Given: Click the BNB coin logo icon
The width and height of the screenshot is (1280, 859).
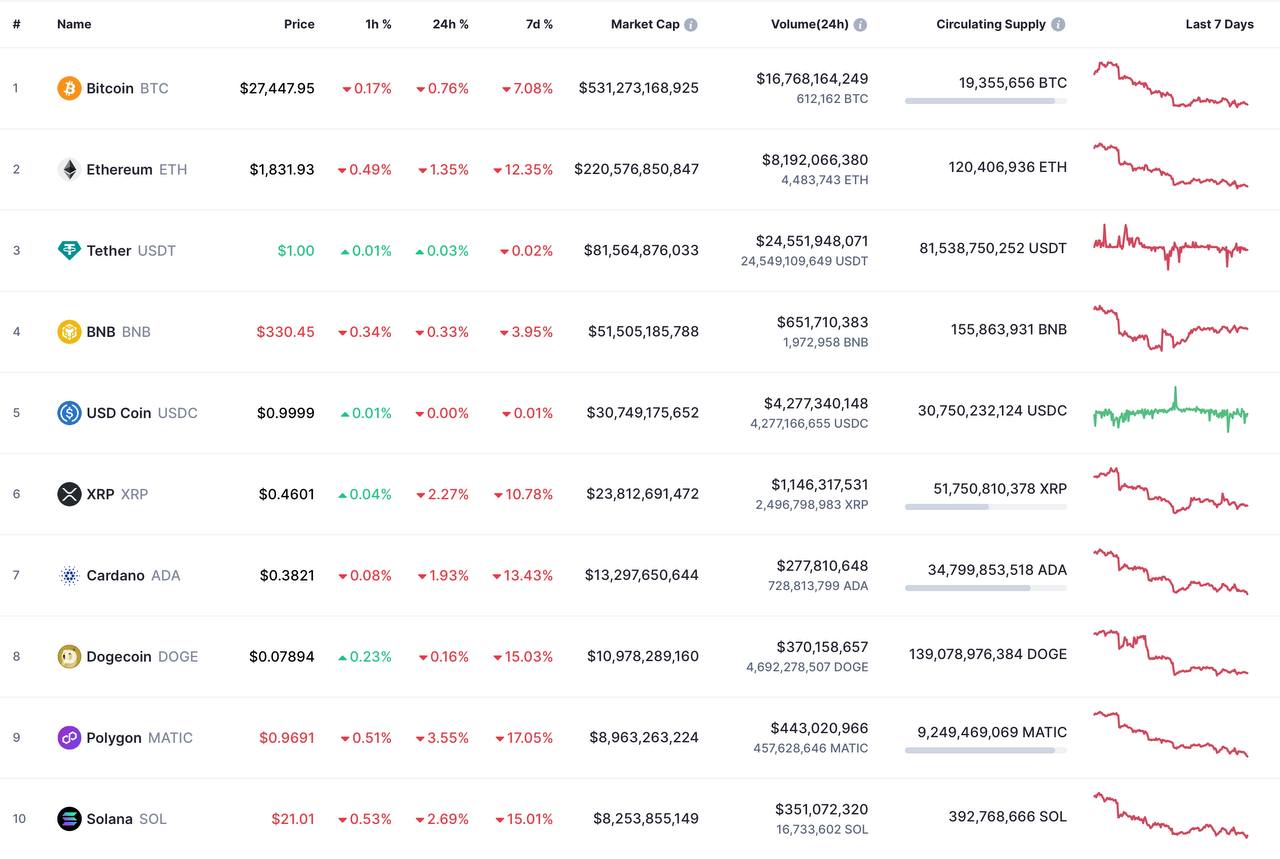Looking at the screenshot, I should [69, 331].
